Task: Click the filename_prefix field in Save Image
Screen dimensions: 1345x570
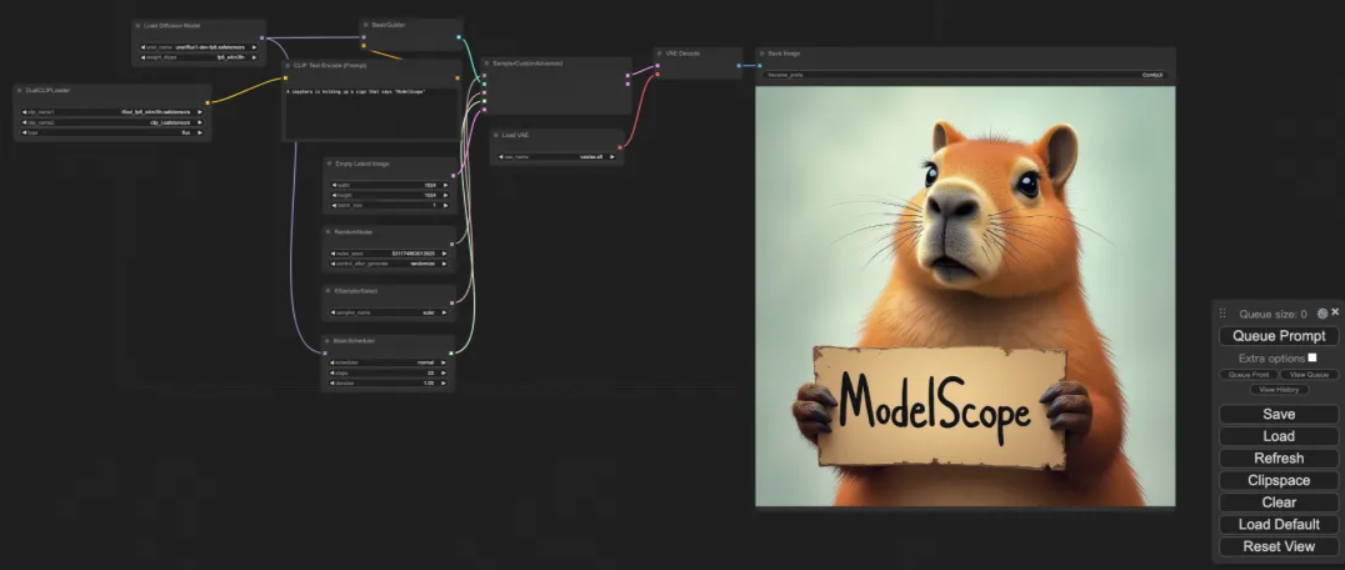Action: pos(965,75)
